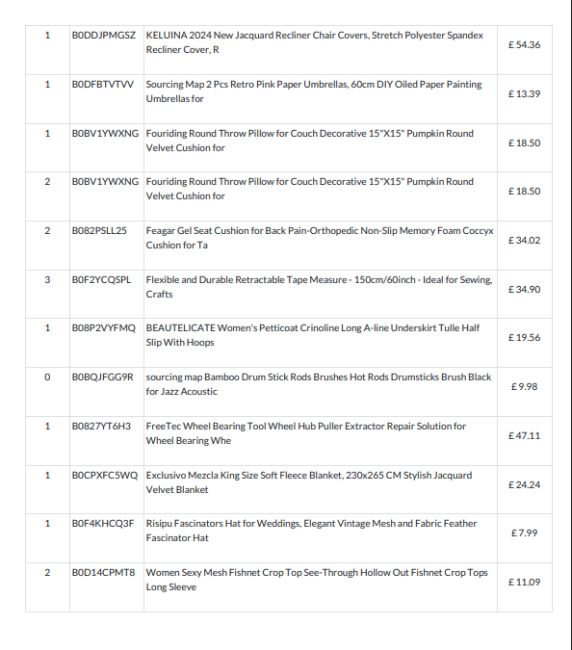This screenshot has width=572, height=650.
Task: Select Risipu Fascinators Hat description
Action: tap(311, 531)
